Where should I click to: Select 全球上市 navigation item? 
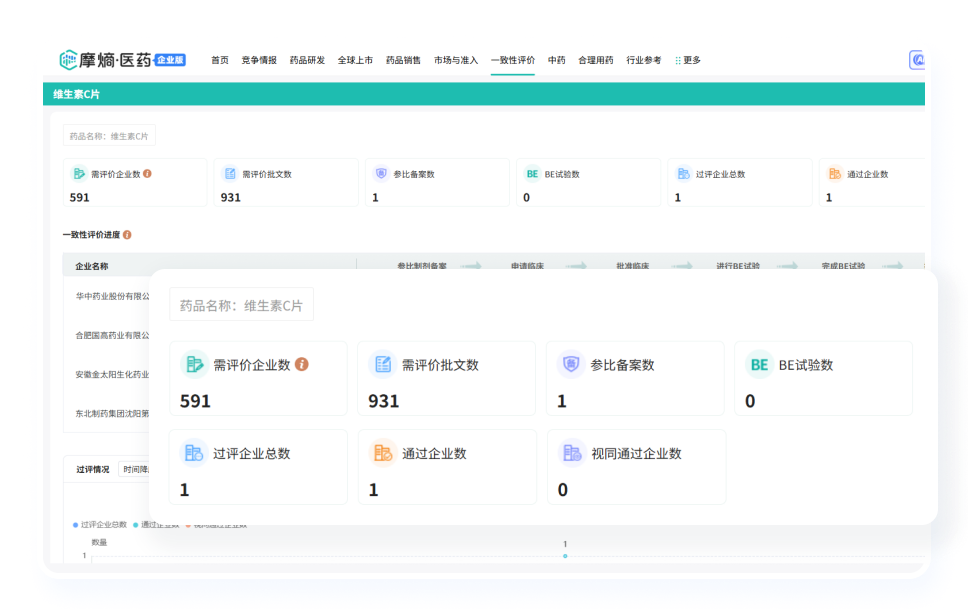[x=355, y=60]
